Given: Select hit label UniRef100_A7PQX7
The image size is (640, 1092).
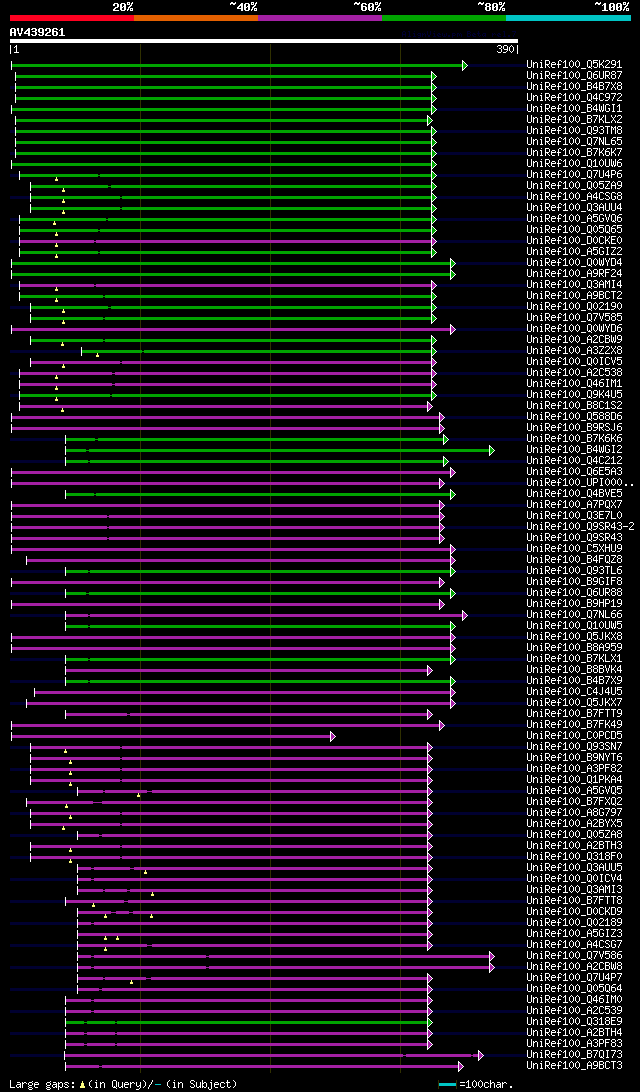Looking at the screenshot, I should [575, 504].
